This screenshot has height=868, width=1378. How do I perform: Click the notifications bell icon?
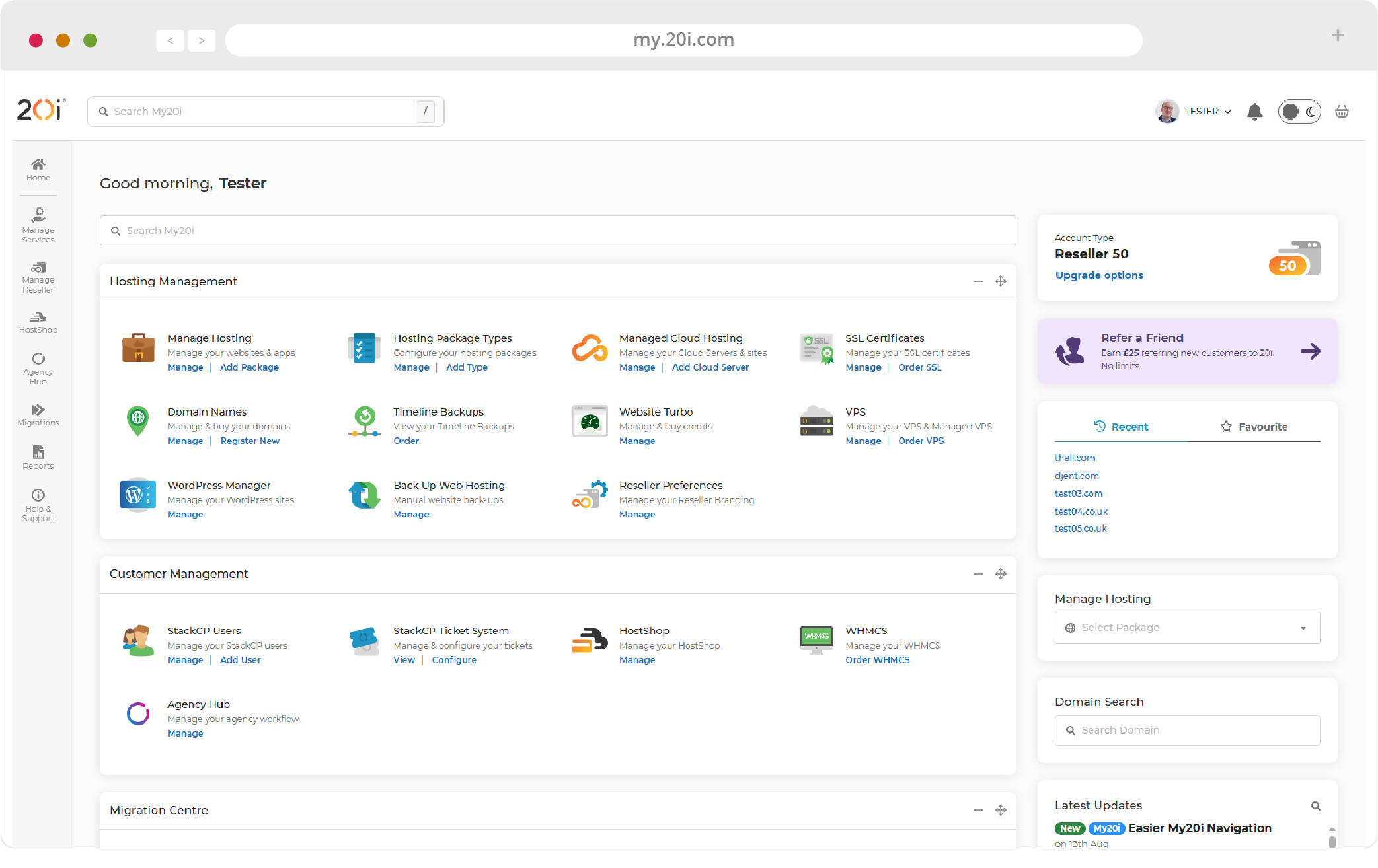1254,112
